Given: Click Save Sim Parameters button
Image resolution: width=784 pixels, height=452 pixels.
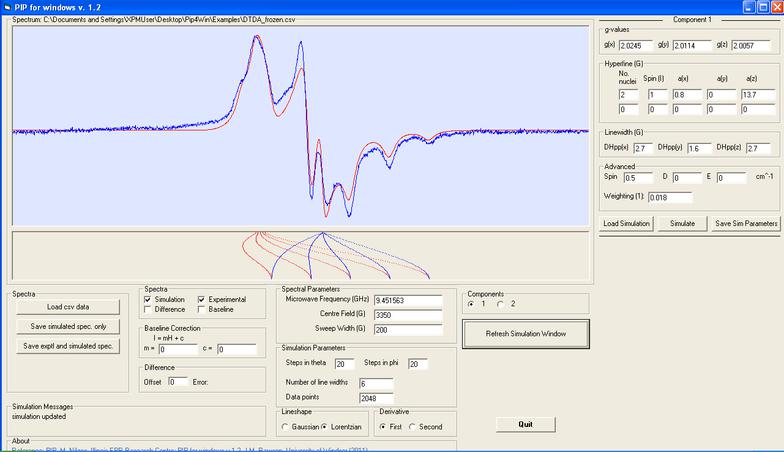Looking at the screenshot, I should (x=747, y=223).
